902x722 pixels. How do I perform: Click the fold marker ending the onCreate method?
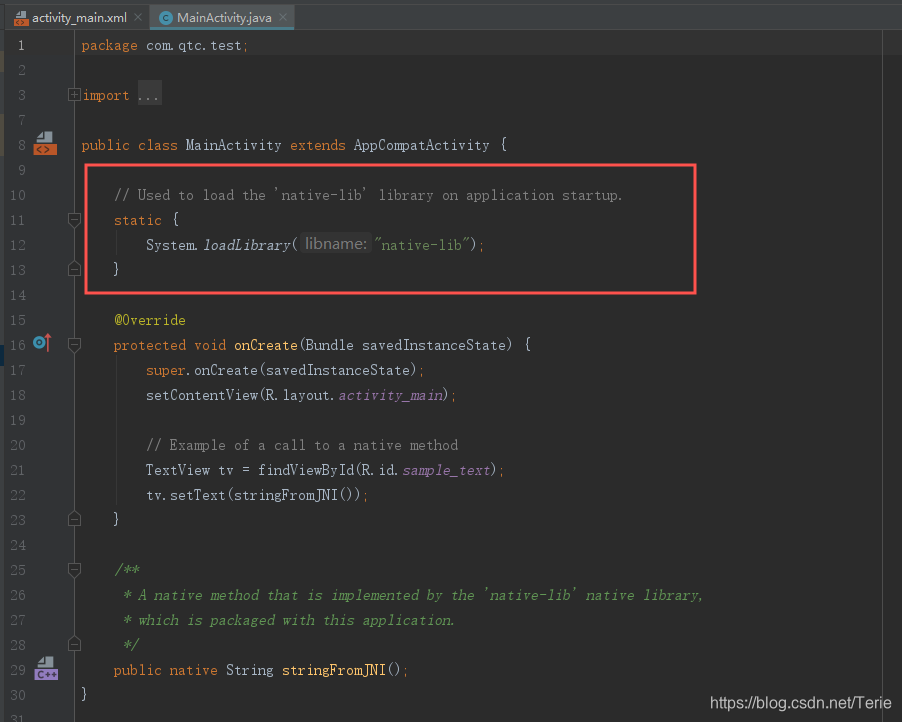(x=74, y=517)
